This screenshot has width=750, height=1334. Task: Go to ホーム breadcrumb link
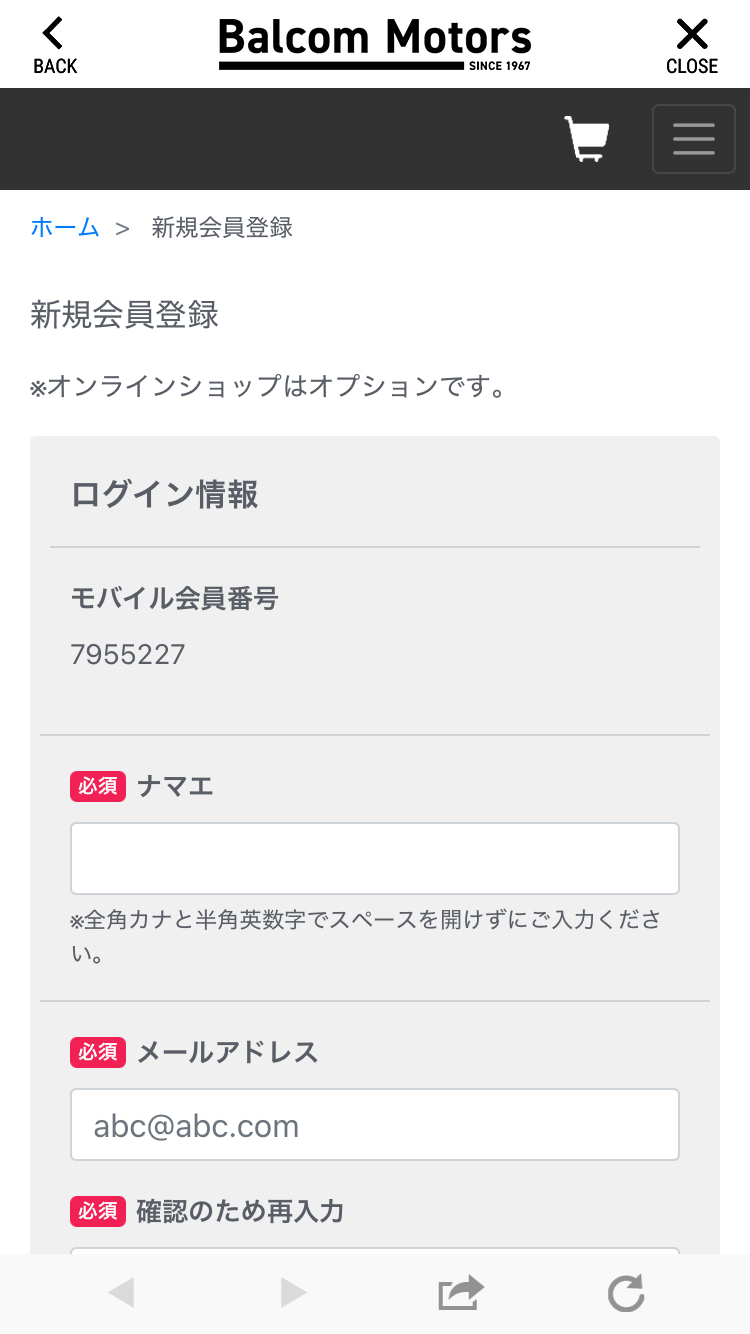(x=65, y=227)
